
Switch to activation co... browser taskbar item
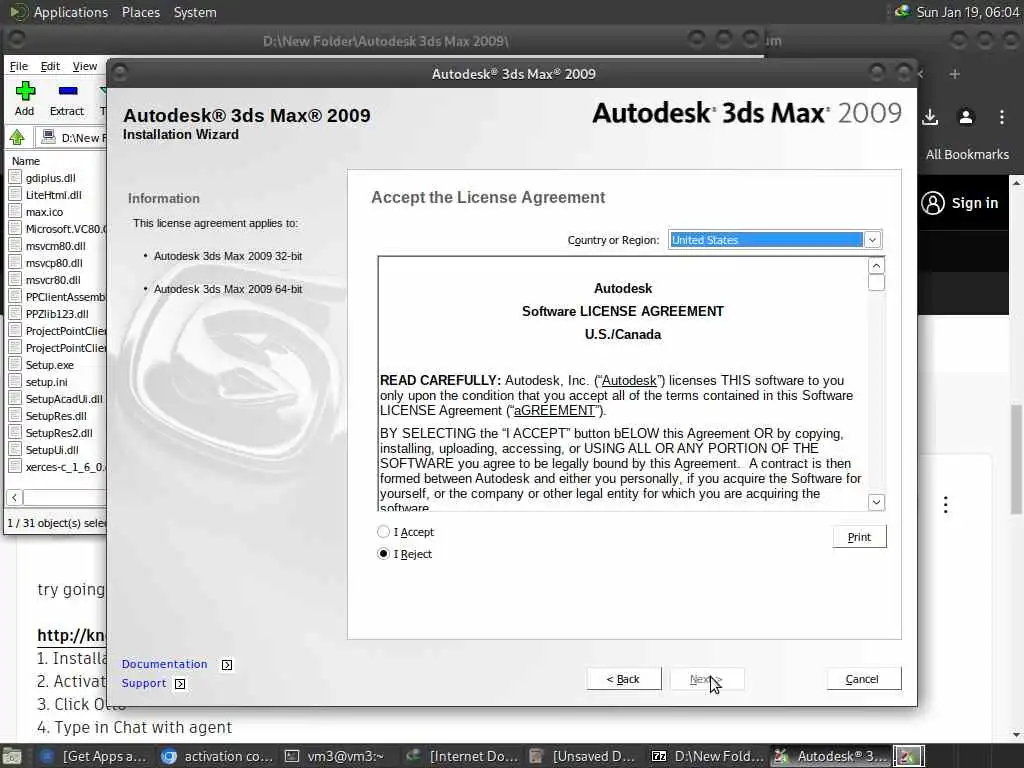tap(217, 756)
